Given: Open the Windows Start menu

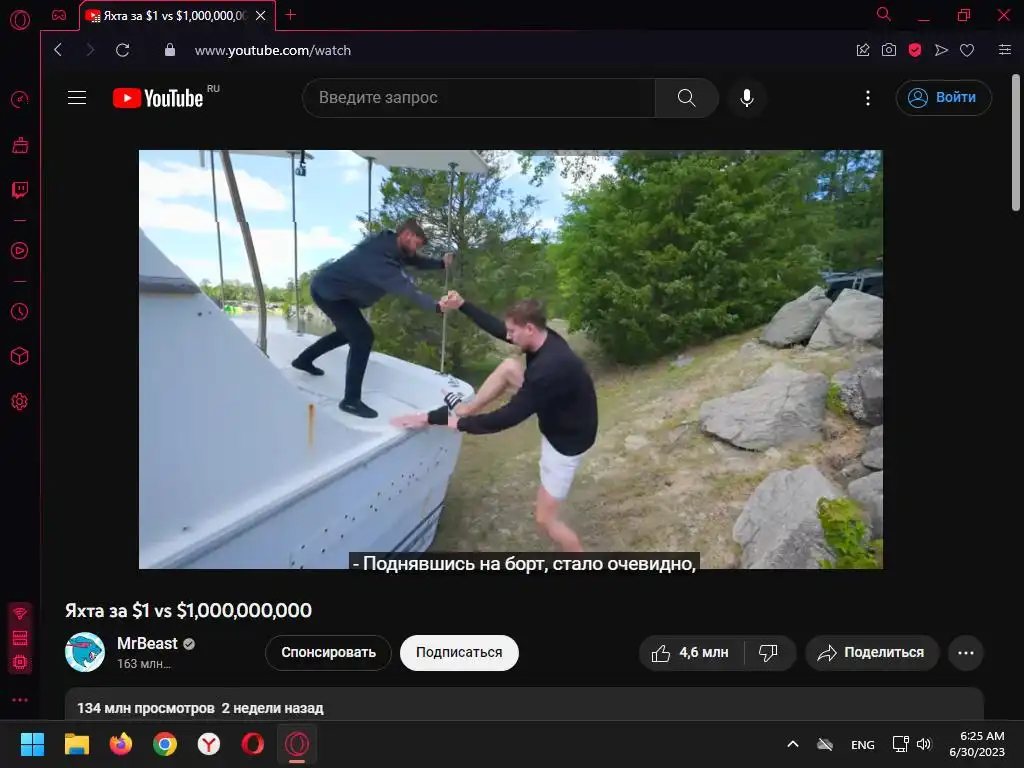Looking at the screenshot, I should tap(32, 744).
